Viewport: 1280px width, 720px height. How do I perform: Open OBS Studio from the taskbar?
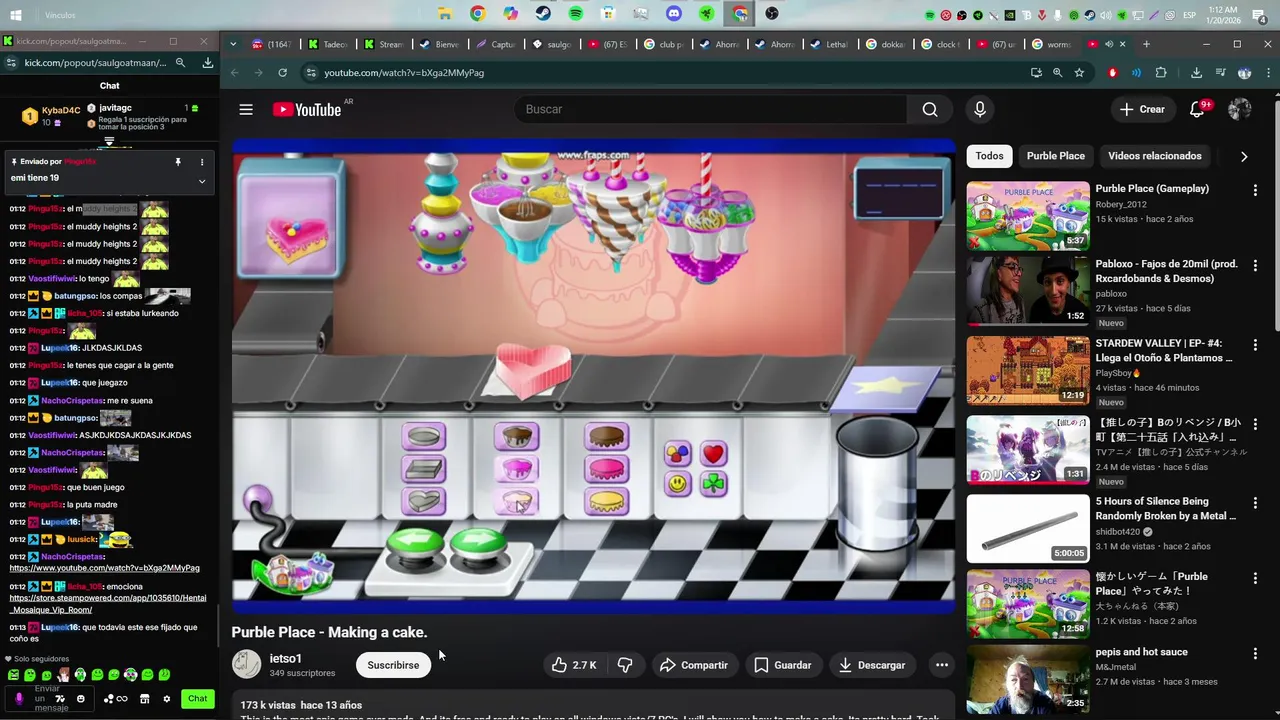tap(772, 14)
